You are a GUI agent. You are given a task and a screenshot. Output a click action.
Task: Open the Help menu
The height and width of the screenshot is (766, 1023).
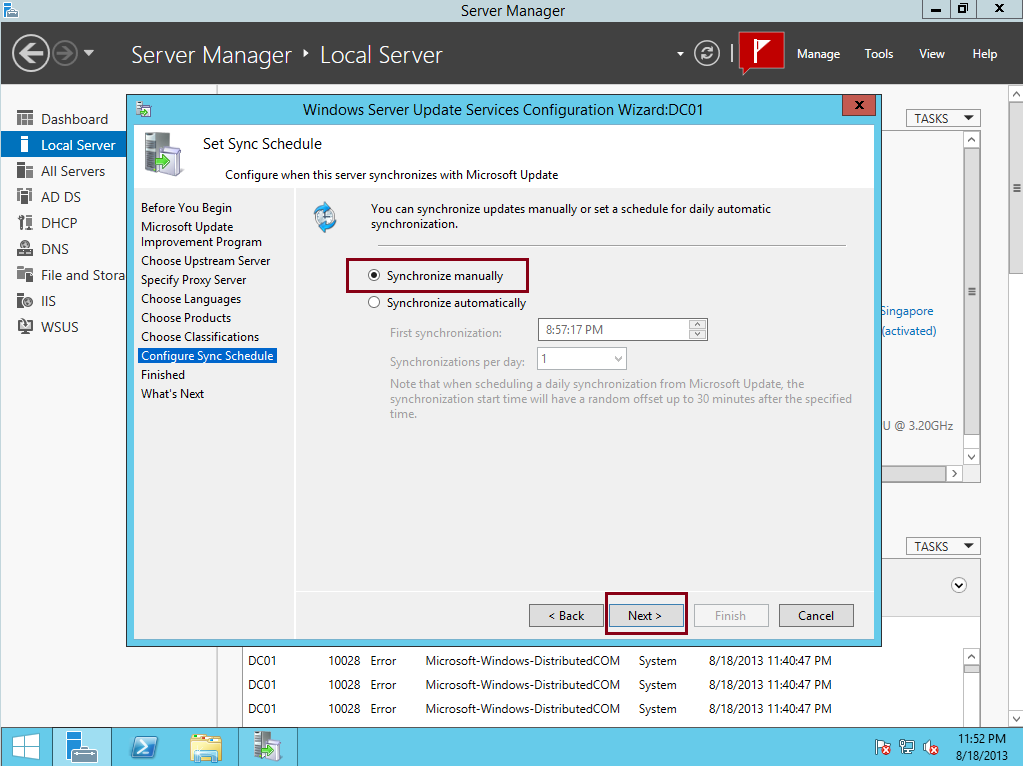(x=985, y=54)
